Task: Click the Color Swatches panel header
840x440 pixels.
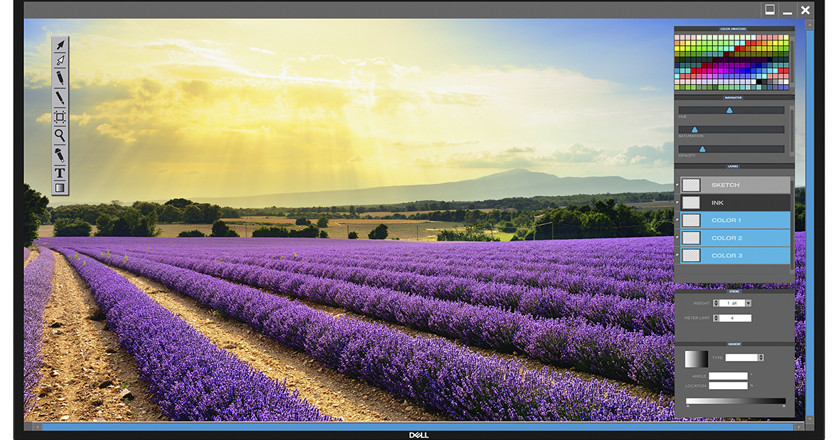Action: pyautogui.click(x=733, y=29)
